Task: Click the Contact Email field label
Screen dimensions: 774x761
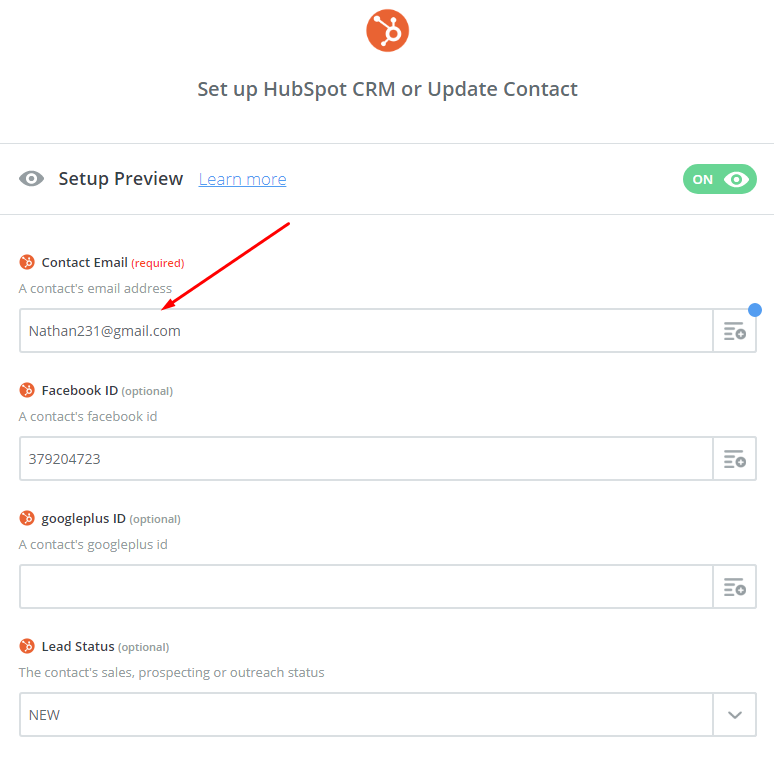Action: pyautogui.click(x=85, y=263)
